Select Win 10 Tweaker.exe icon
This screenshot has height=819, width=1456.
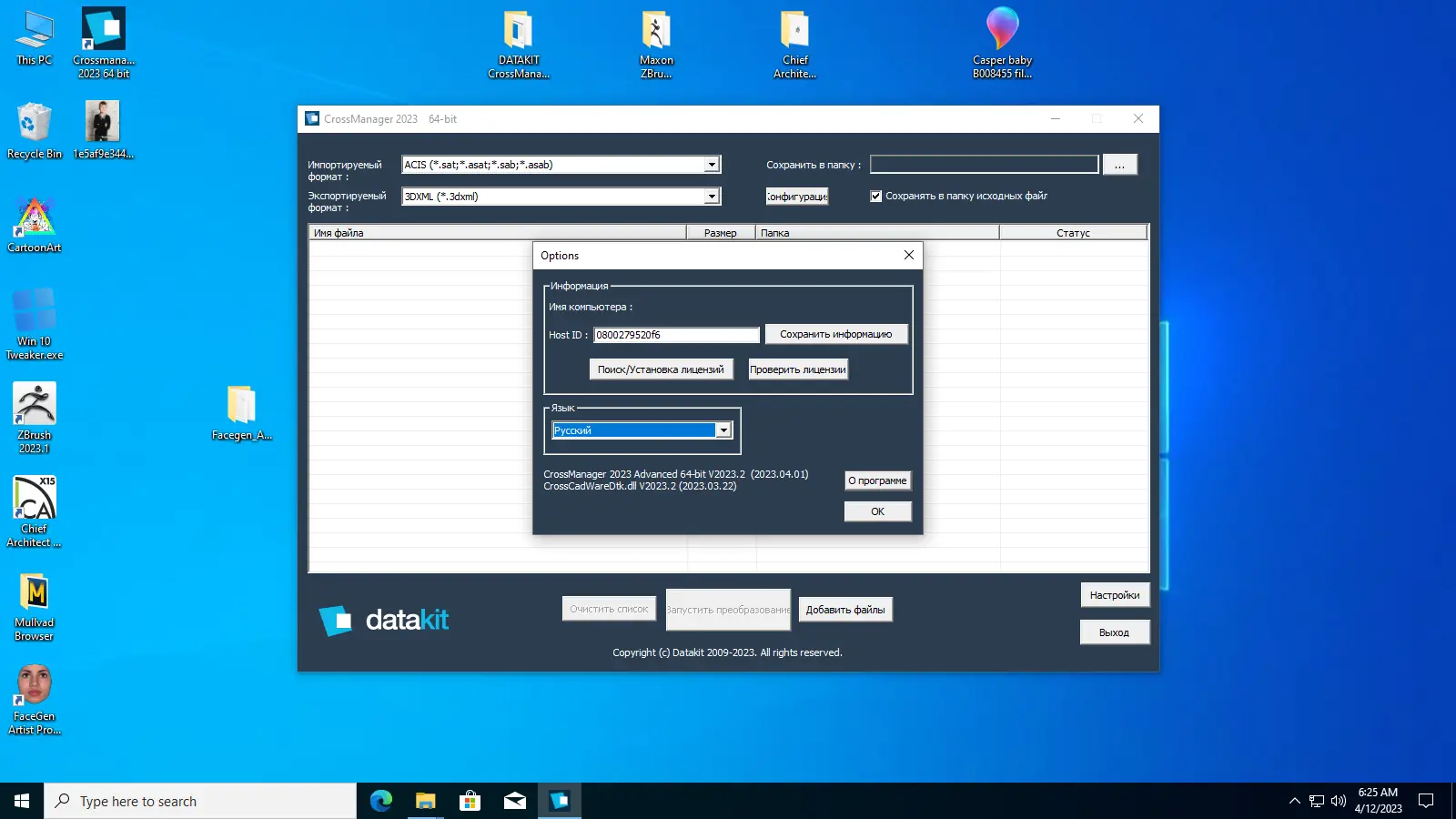click(x=35, y=324)
